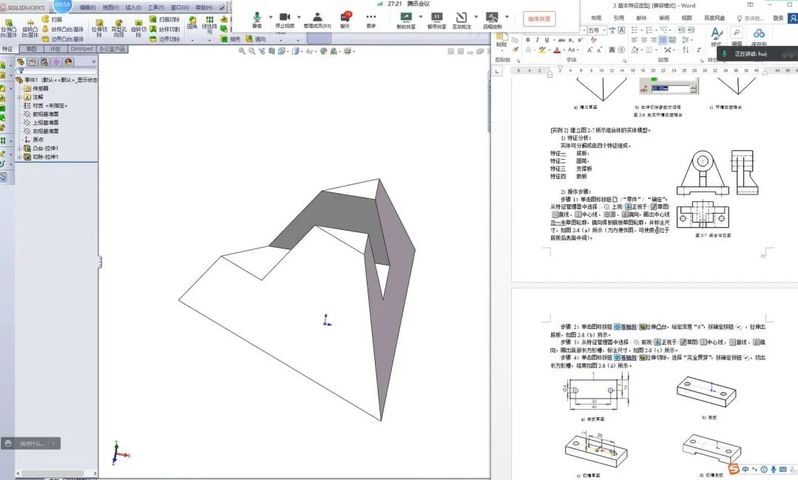Start a new screen share

click(x=407, y=18)
